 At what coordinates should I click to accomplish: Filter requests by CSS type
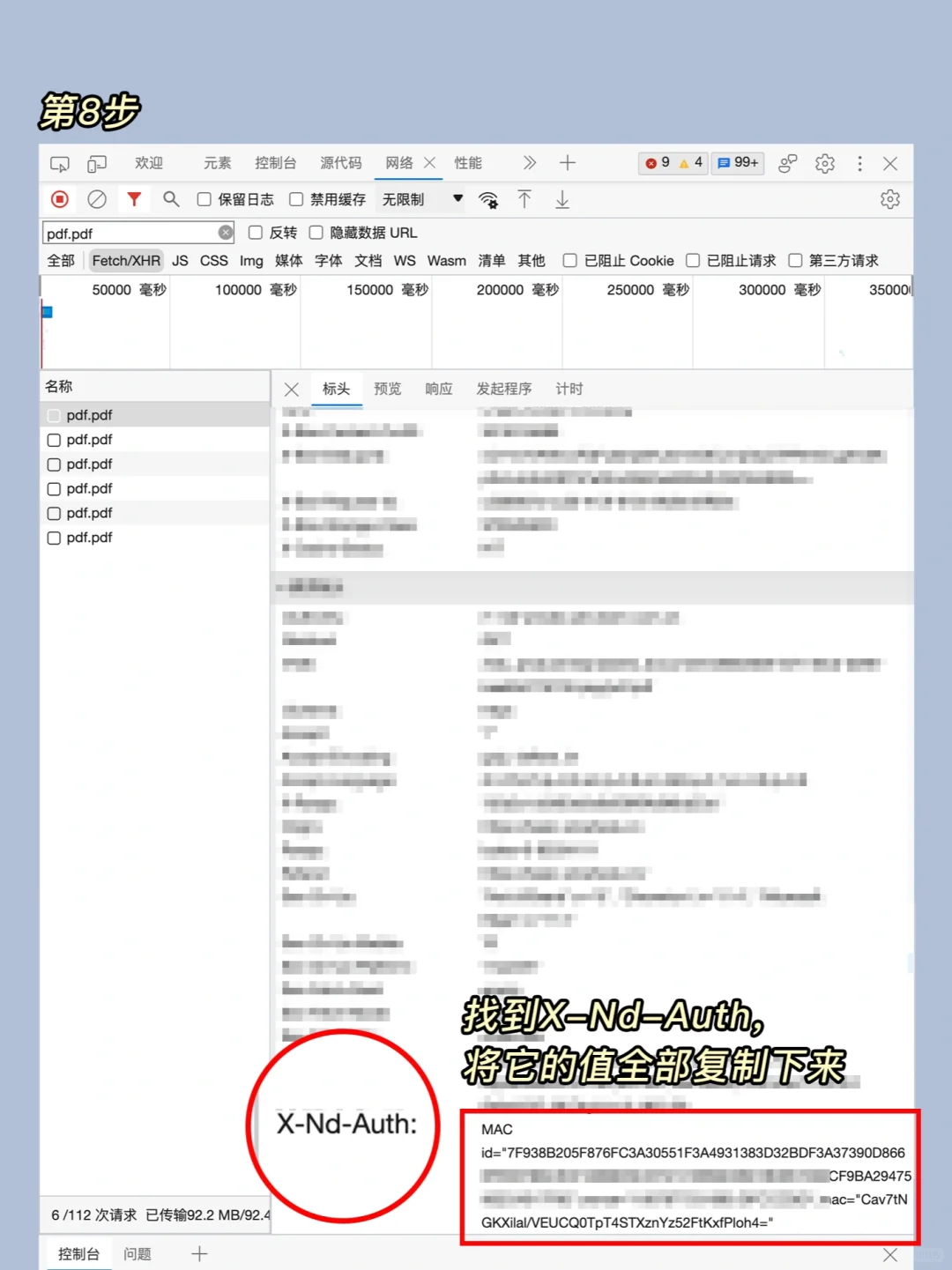[x=214, y=261]
